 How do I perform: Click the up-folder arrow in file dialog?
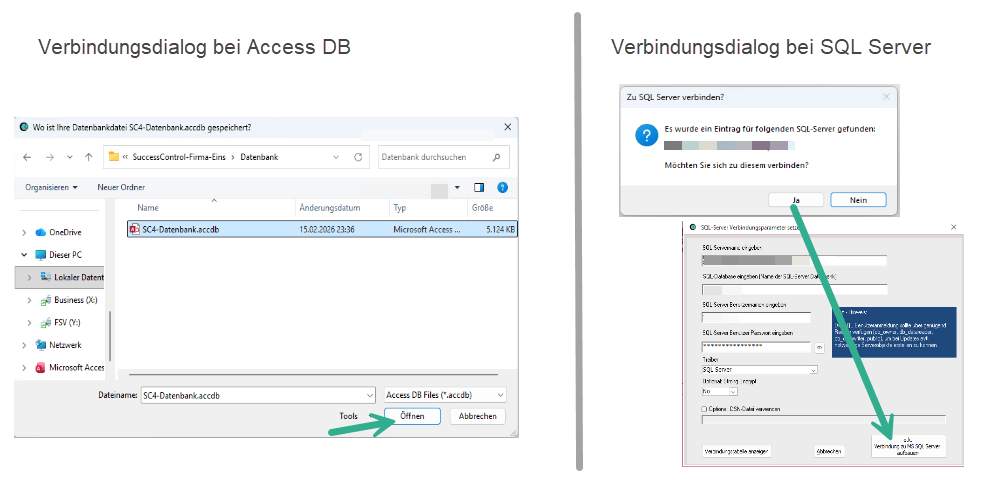pyautogui.click(x=89, y=157)
